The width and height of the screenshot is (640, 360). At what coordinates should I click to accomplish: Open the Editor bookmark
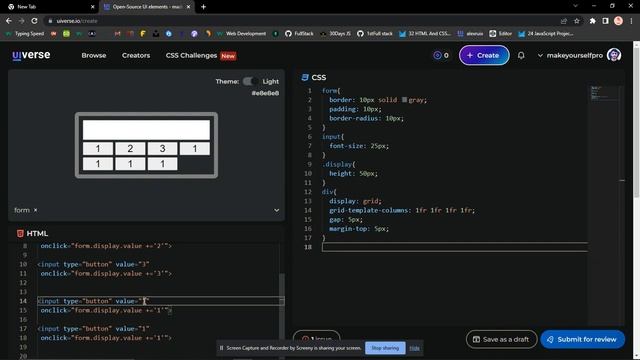coord(500,33)
